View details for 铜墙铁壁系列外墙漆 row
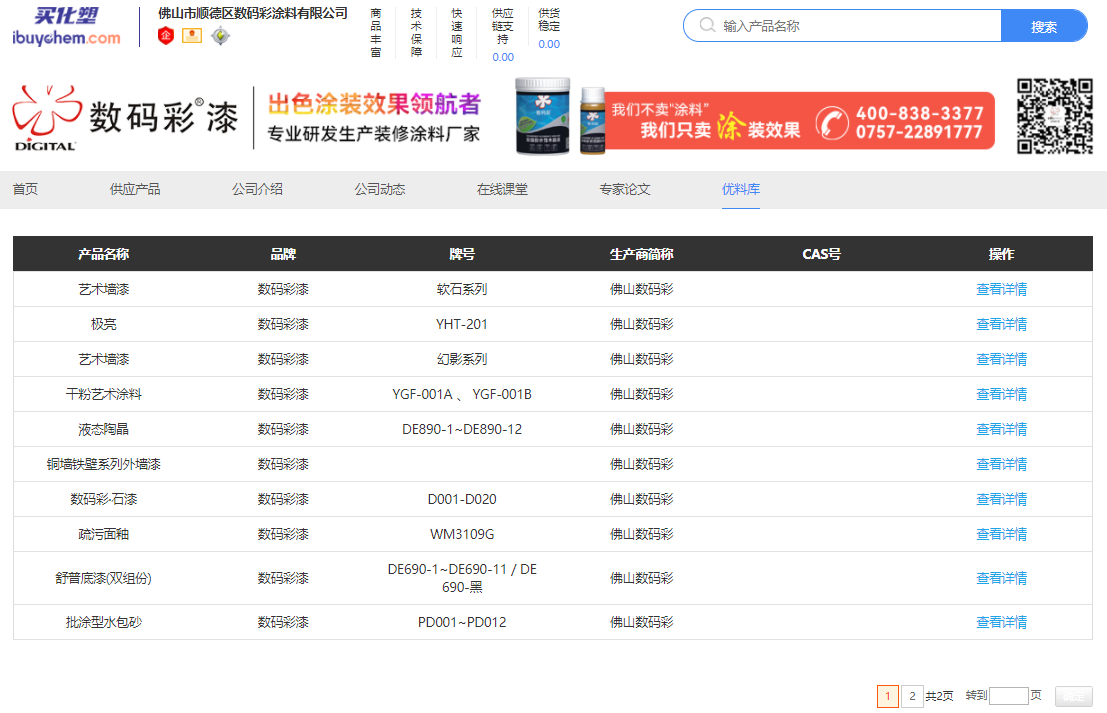Image resolution: width=1107 pixels, height=713 pixels. point(1001,464)
